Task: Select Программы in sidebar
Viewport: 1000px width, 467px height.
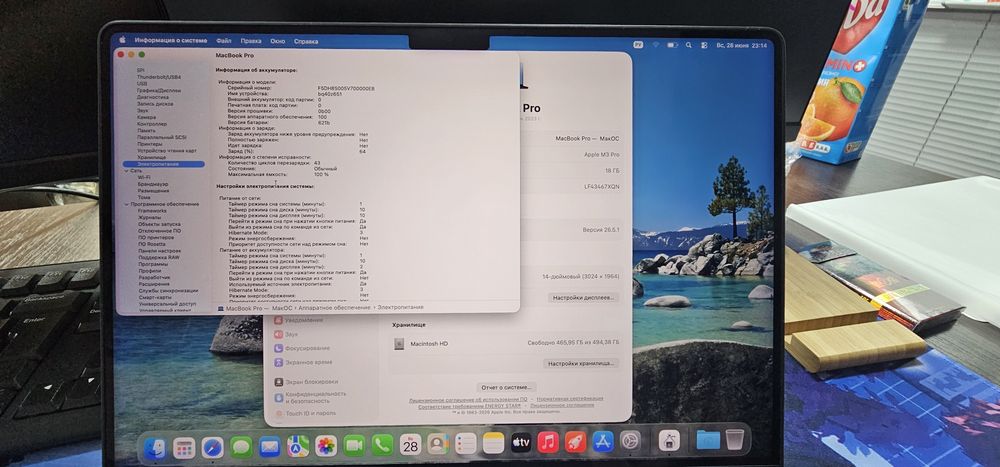Action: 153,264
